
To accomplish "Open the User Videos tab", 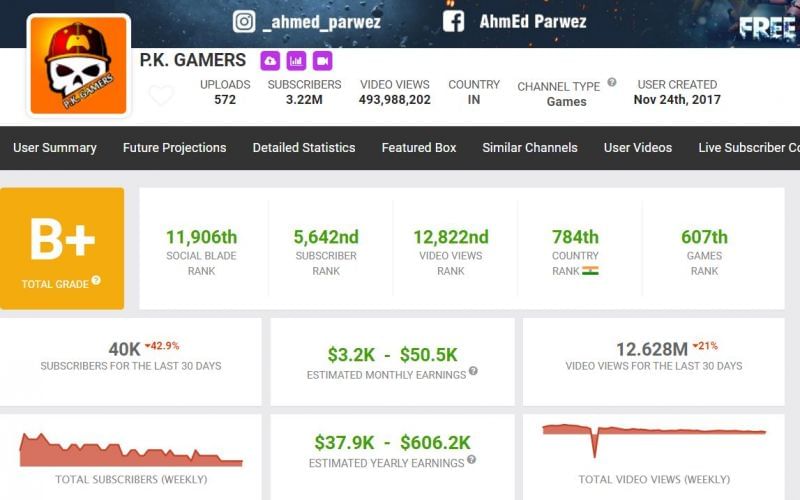I will (x=637, y=147).
